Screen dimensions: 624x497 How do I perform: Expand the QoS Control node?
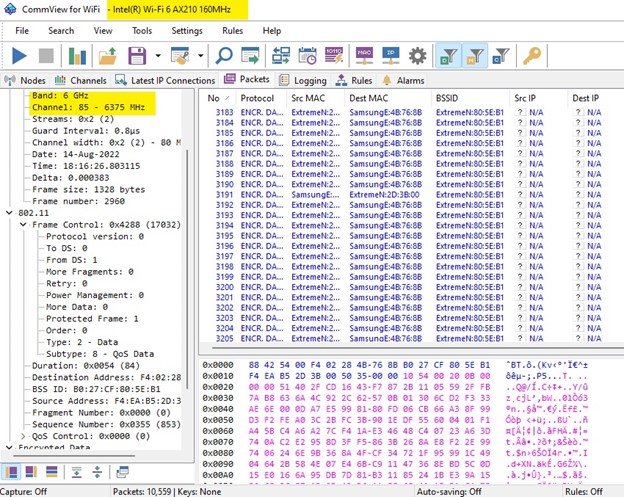coord(23,436)
